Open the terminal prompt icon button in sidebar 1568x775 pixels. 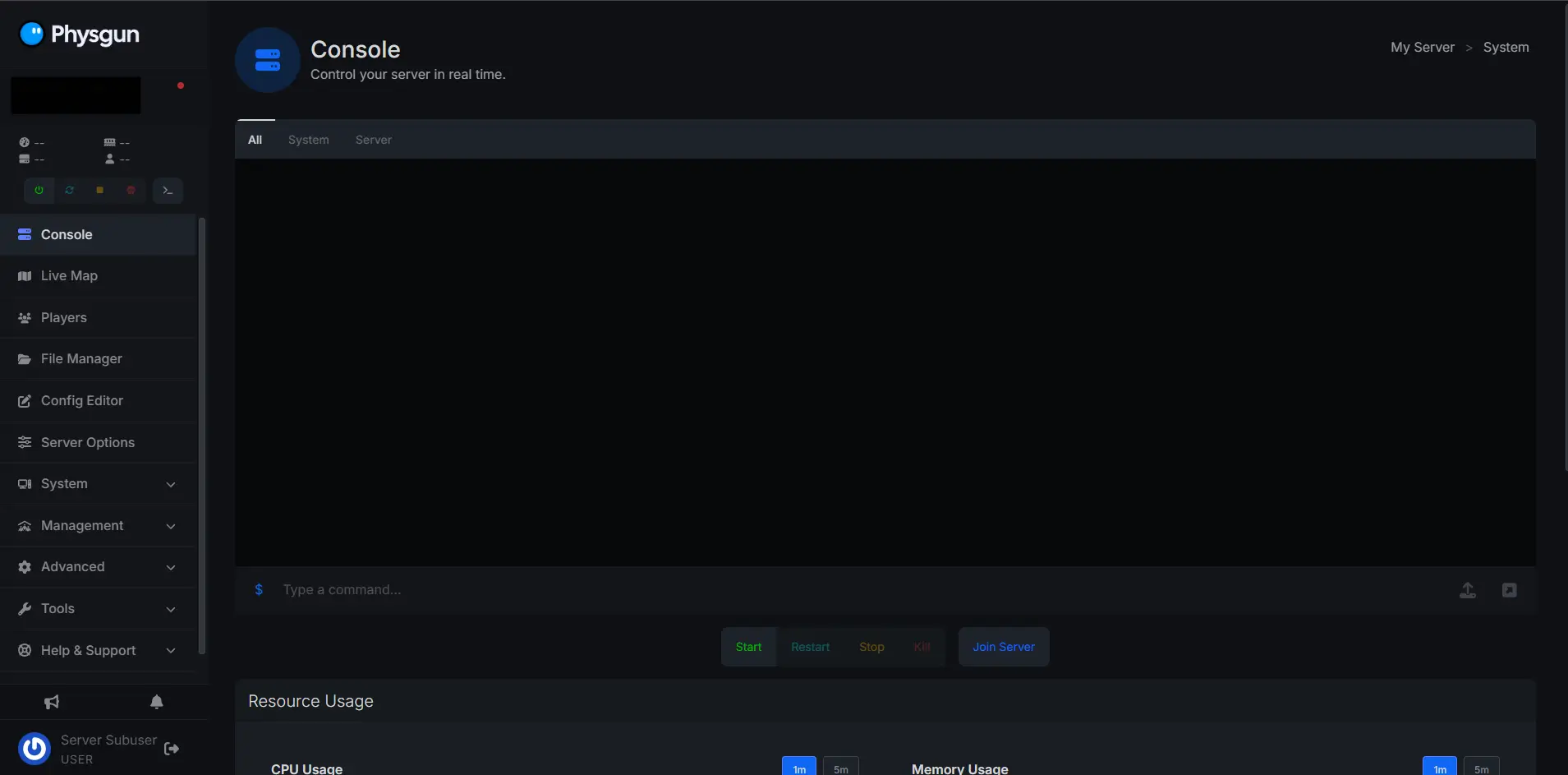(168, 191)
